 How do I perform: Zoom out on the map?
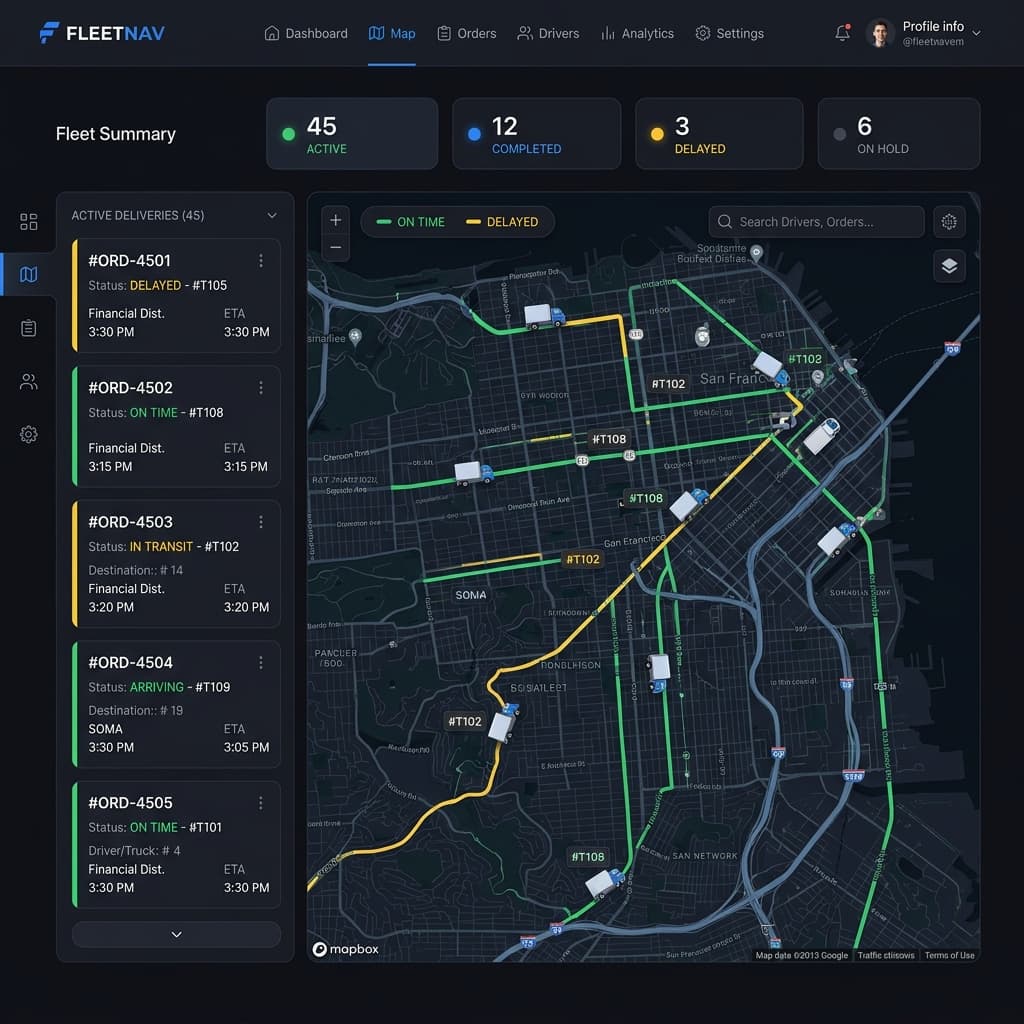coord(336,248)
